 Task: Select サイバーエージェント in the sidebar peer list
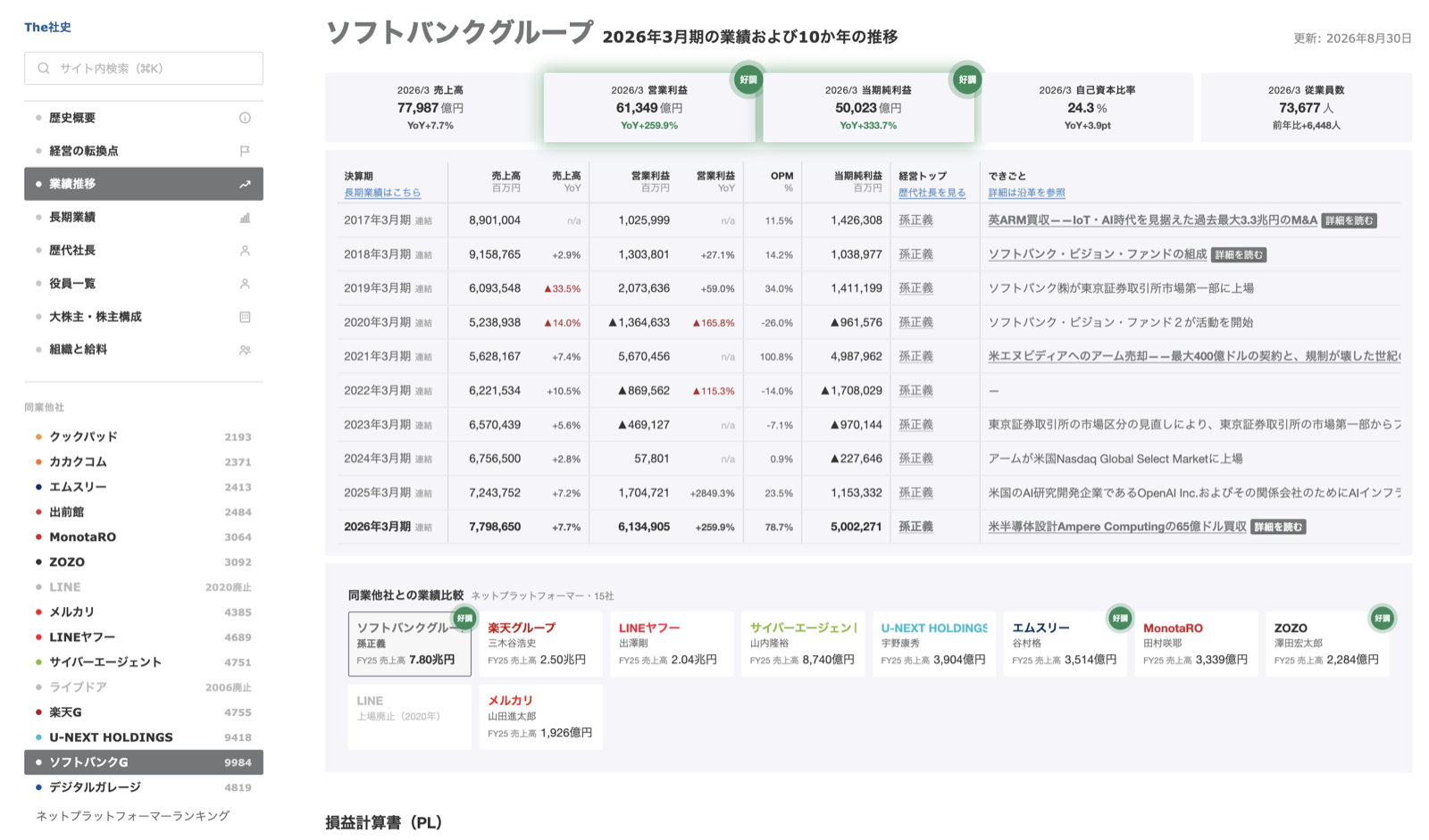[144, 661]
